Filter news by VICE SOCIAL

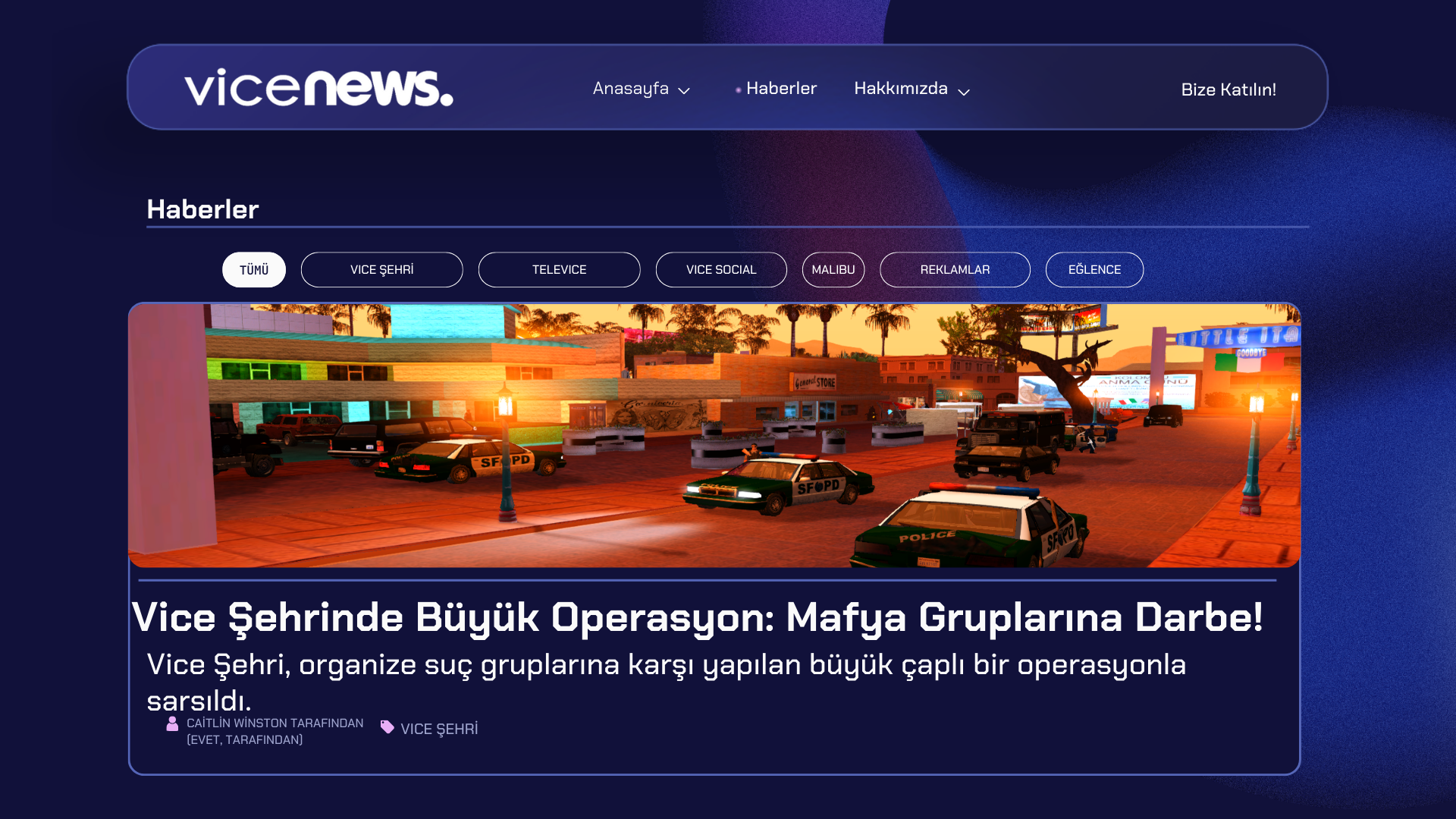[x=721, y=270]
